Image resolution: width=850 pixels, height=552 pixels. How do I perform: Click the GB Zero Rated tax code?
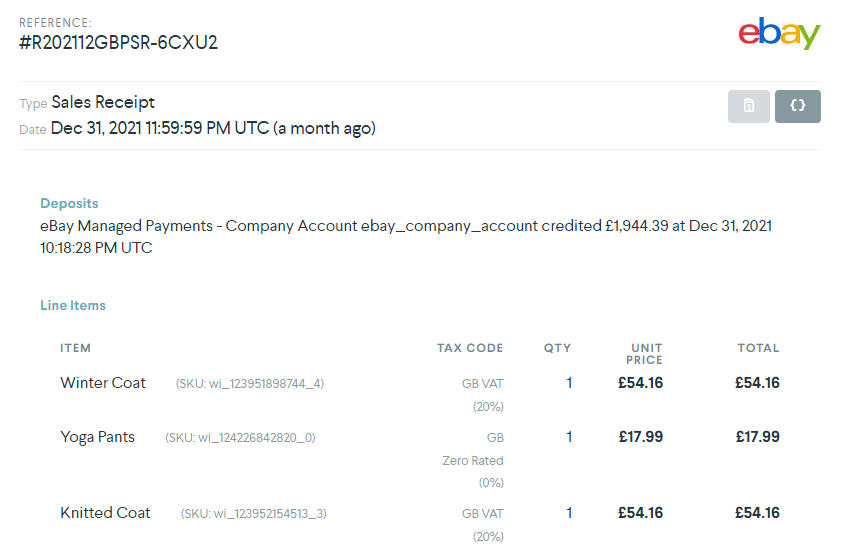click(473, 460)
